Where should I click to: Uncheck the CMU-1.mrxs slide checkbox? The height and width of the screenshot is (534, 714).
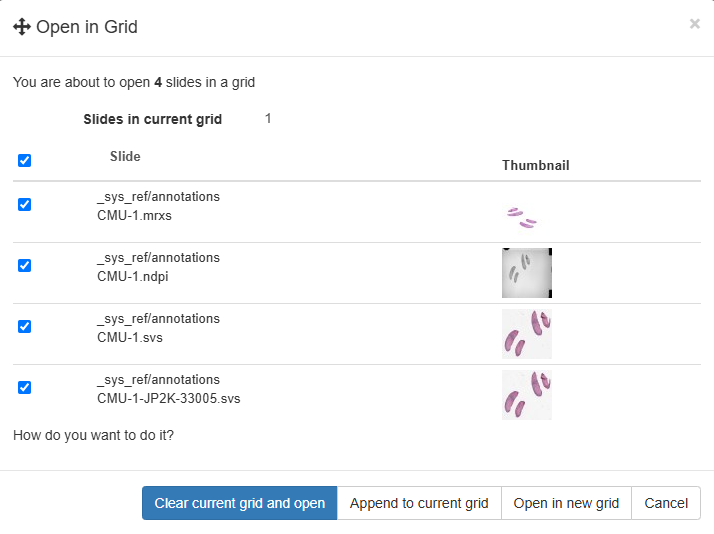coord(25,204)
